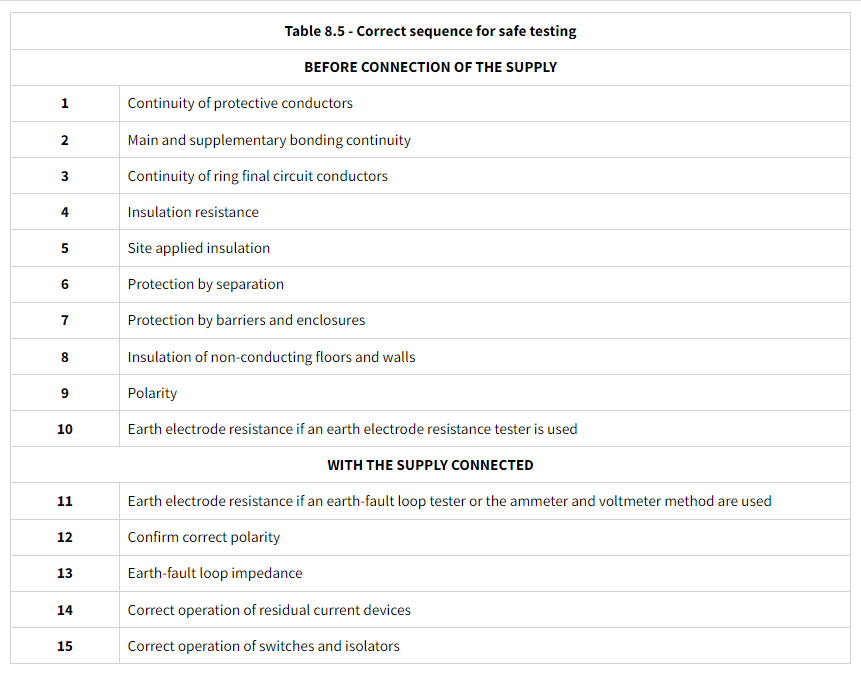Select 'Correct operation of switches and isolators'
The height and width of the screenshot is (677, 861).
[x=263, y=646]
